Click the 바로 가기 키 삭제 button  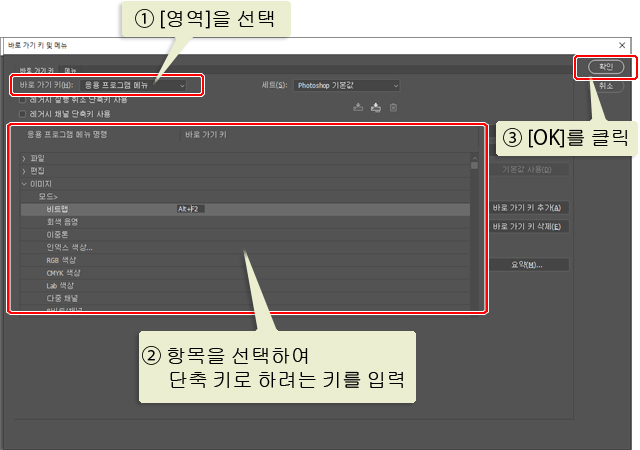(528, 226)
